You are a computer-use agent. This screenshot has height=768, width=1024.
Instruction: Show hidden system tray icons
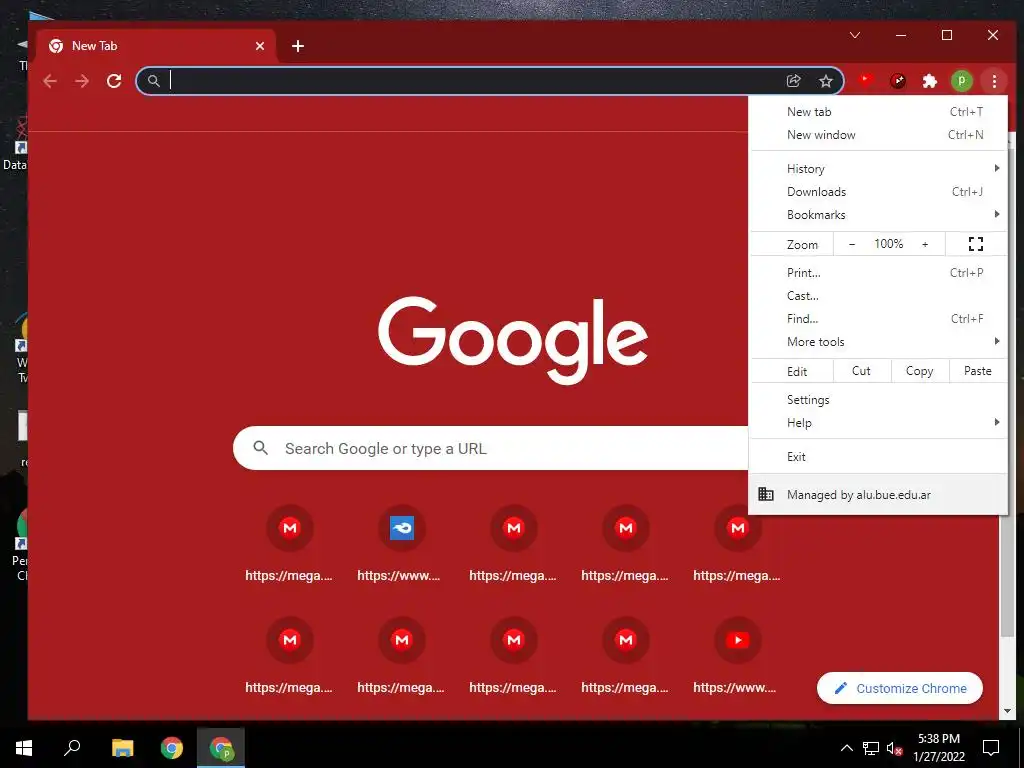click(846, 748)
